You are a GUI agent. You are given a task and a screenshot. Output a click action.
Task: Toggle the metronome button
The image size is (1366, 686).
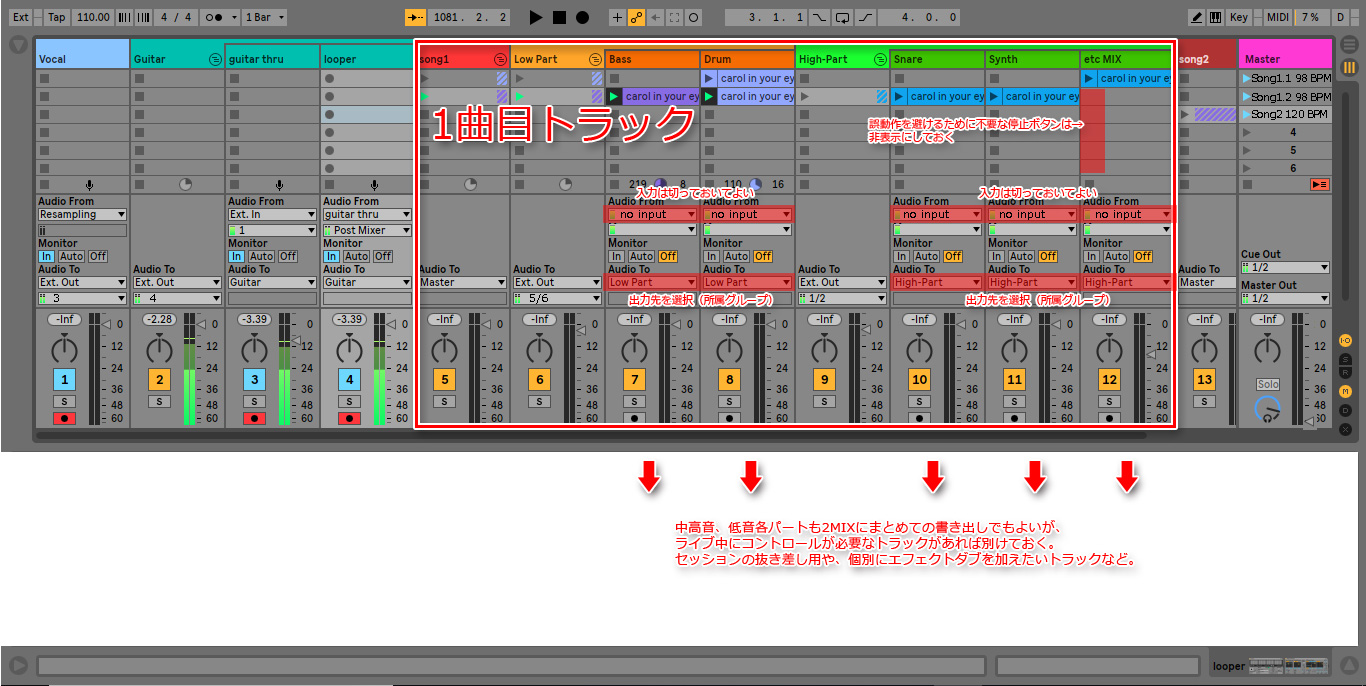(212, 17)
